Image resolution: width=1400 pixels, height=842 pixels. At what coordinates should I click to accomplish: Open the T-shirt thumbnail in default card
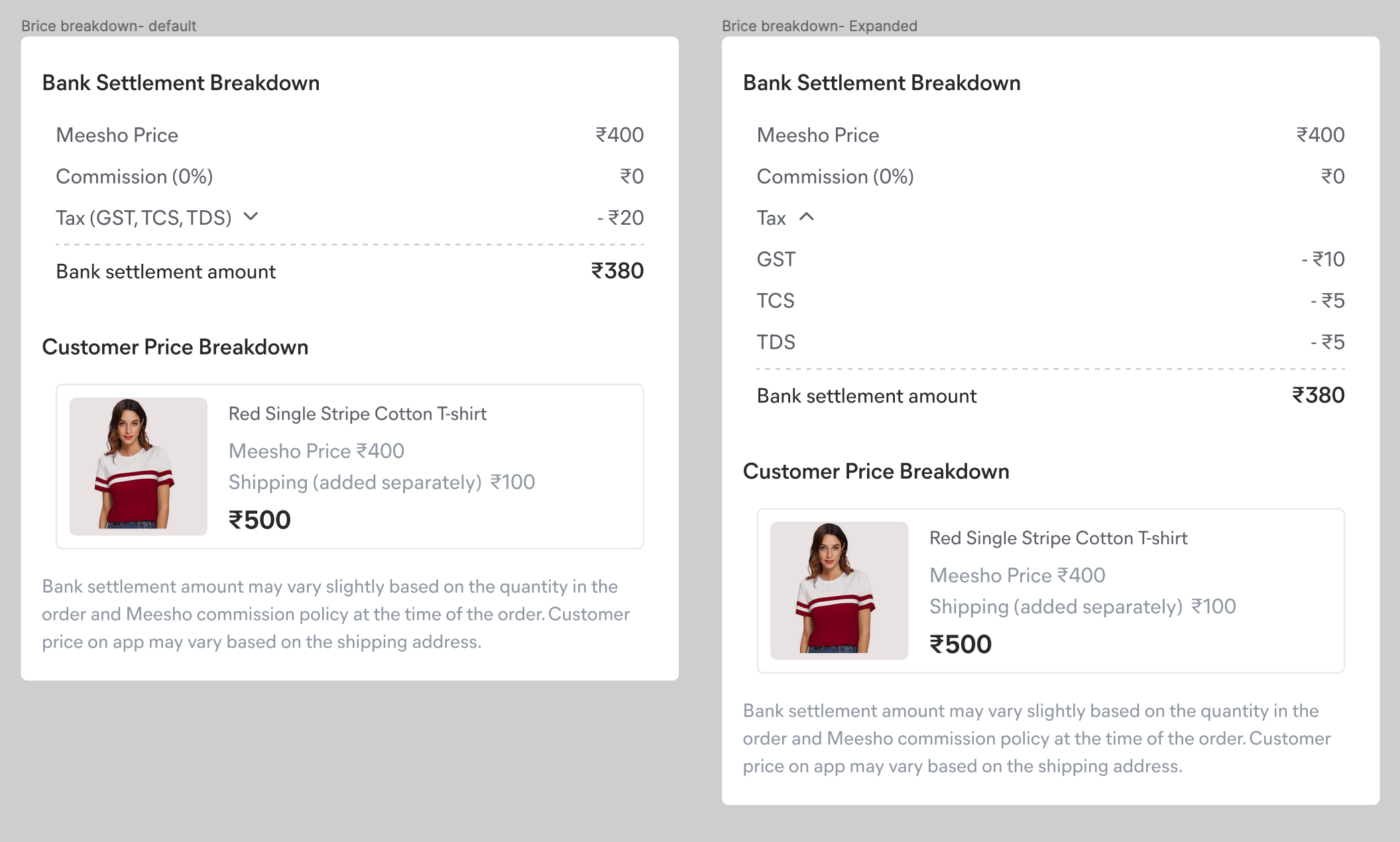point(139,466)
